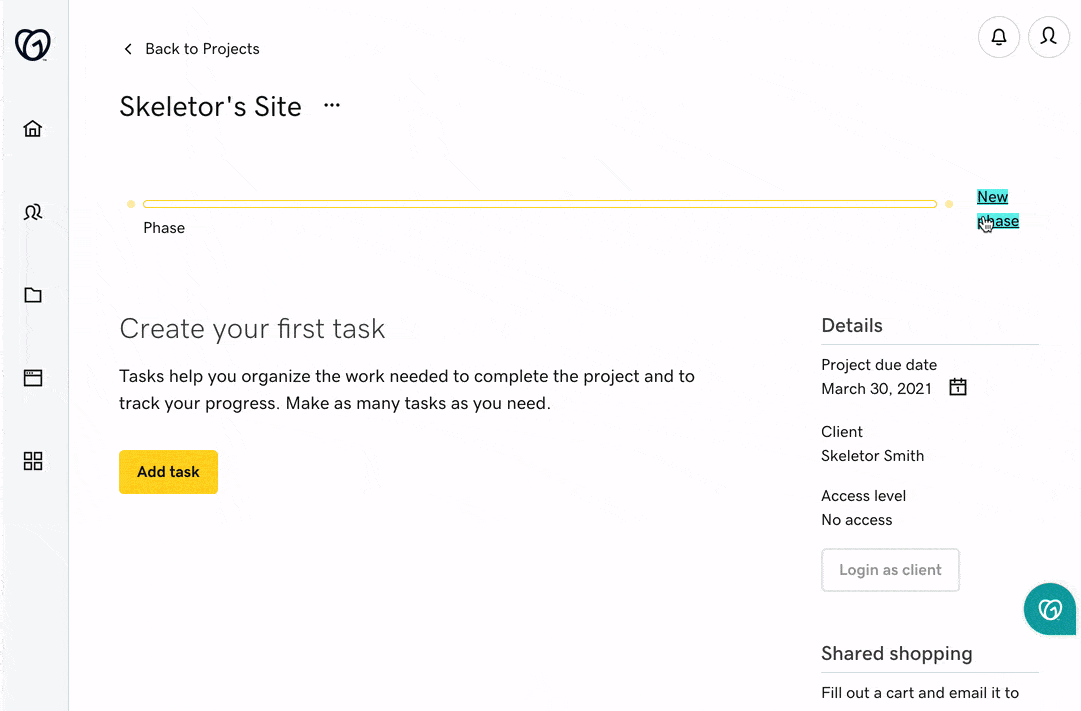Click the March 30, 2021 due date
The width and height of the screenshot is (1081, 711).
(x=876, y=389)
